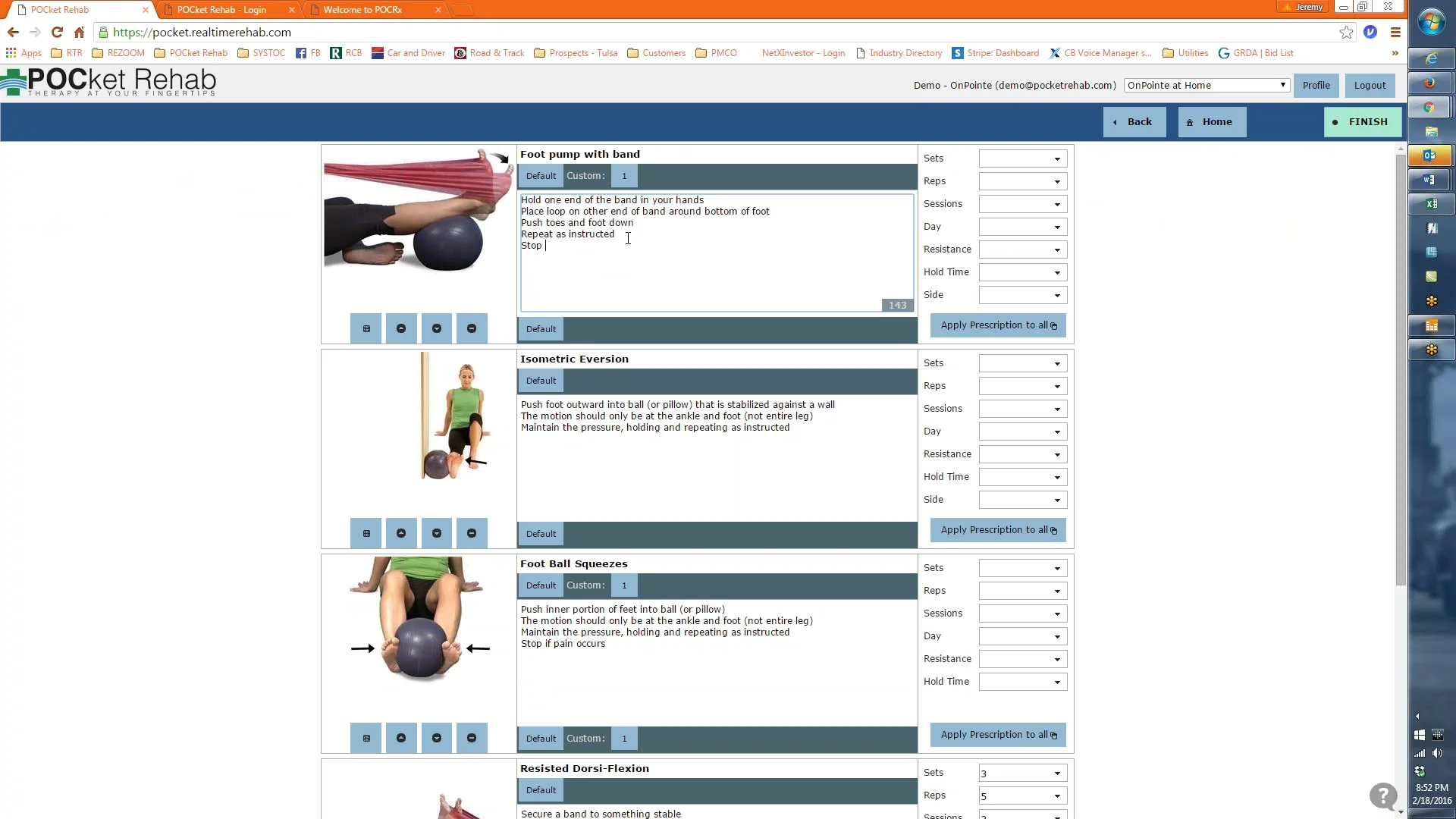Select top Custom 1 tab for Foot pump with band
This screenshot has width=1456, height=819.
click(624, 176)
